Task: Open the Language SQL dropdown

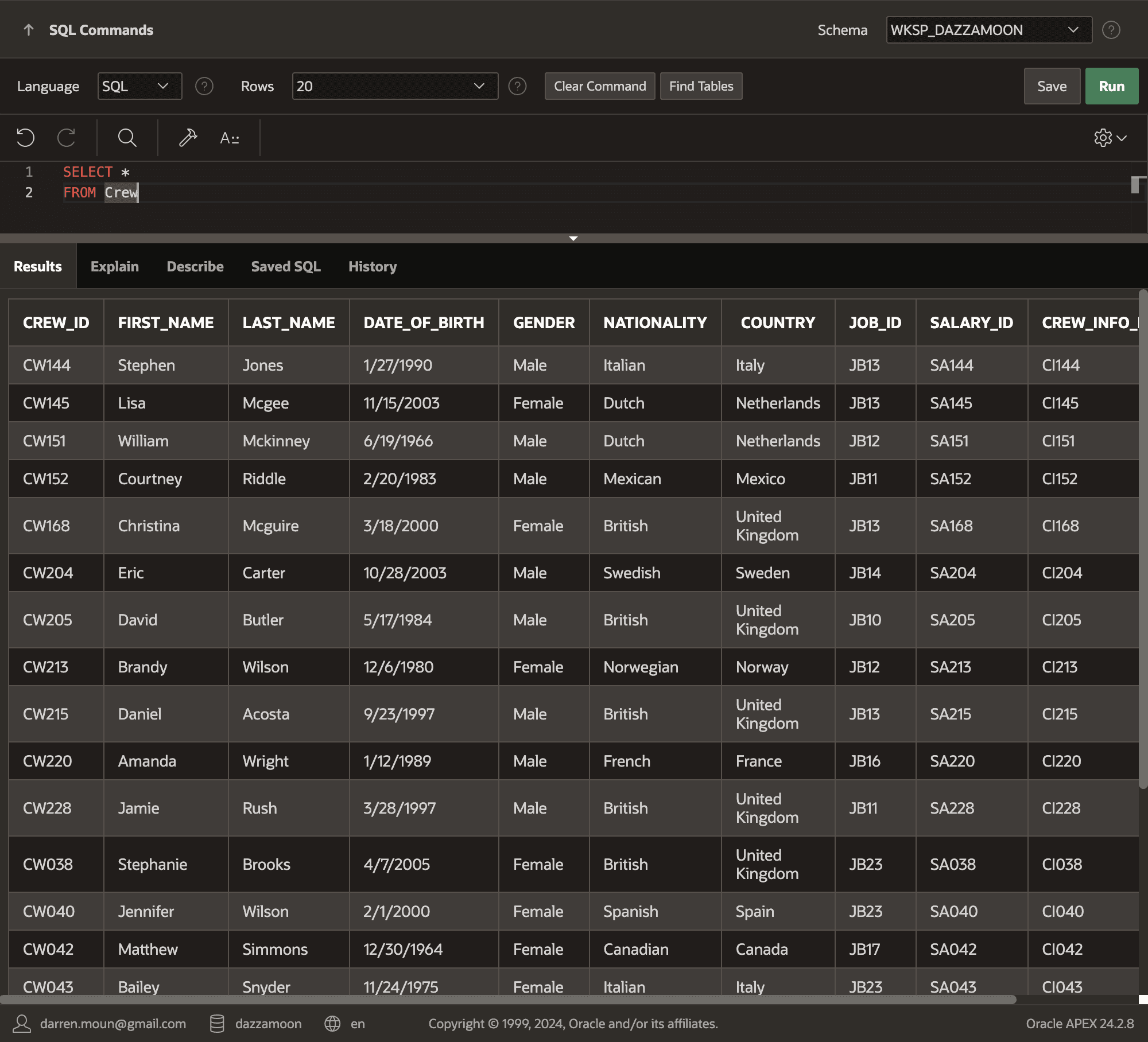Action: (139, 86)
